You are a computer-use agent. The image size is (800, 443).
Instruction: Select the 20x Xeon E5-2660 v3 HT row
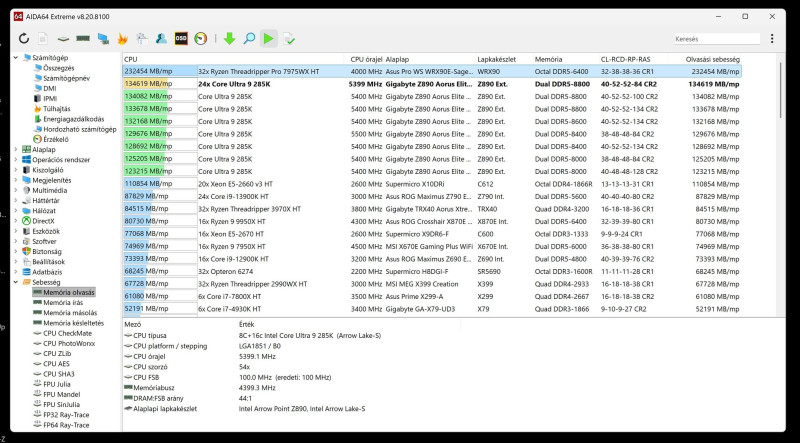(432, 184)
